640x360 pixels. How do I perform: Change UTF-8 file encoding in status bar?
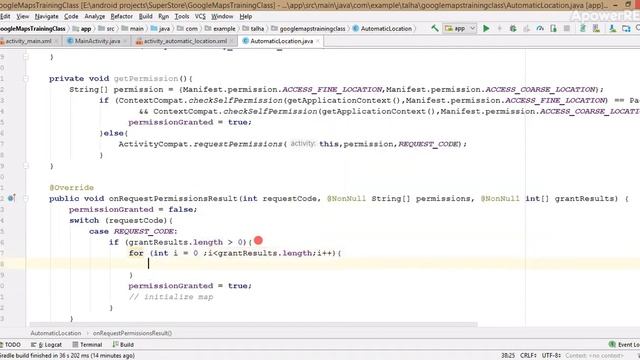pyautogui.click(x=551, y=356)
